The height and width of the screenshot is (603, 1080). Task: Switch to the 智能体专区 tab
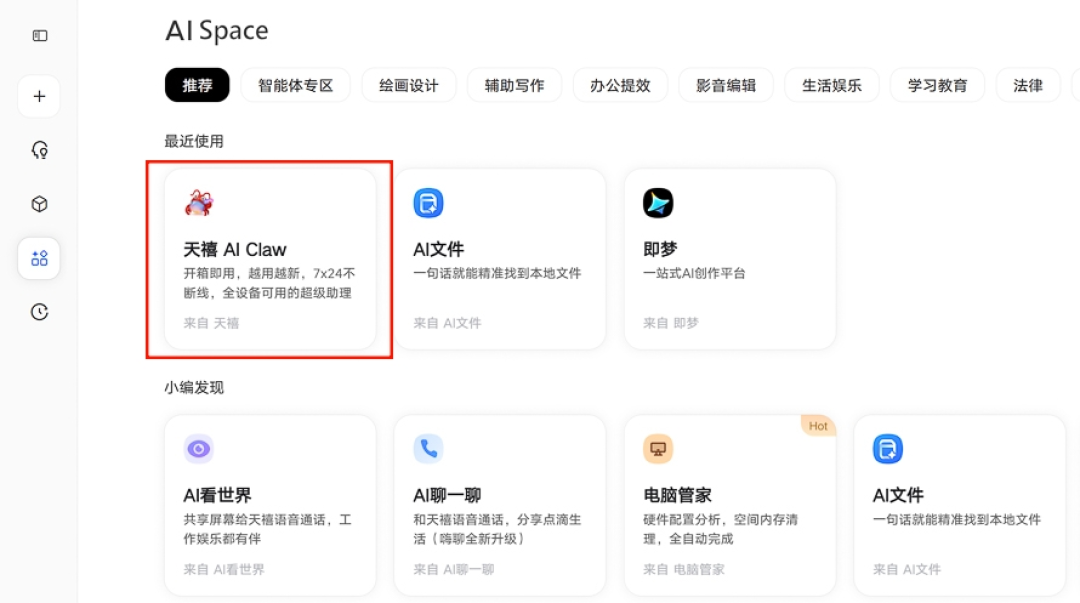point(295,85)
